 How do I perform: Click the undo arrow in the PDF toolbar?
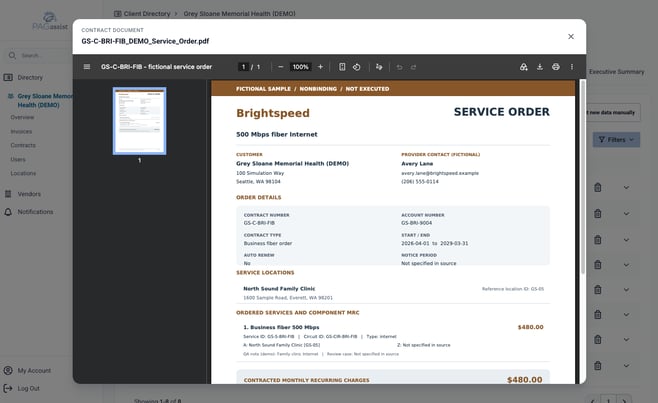coord(400,67)
